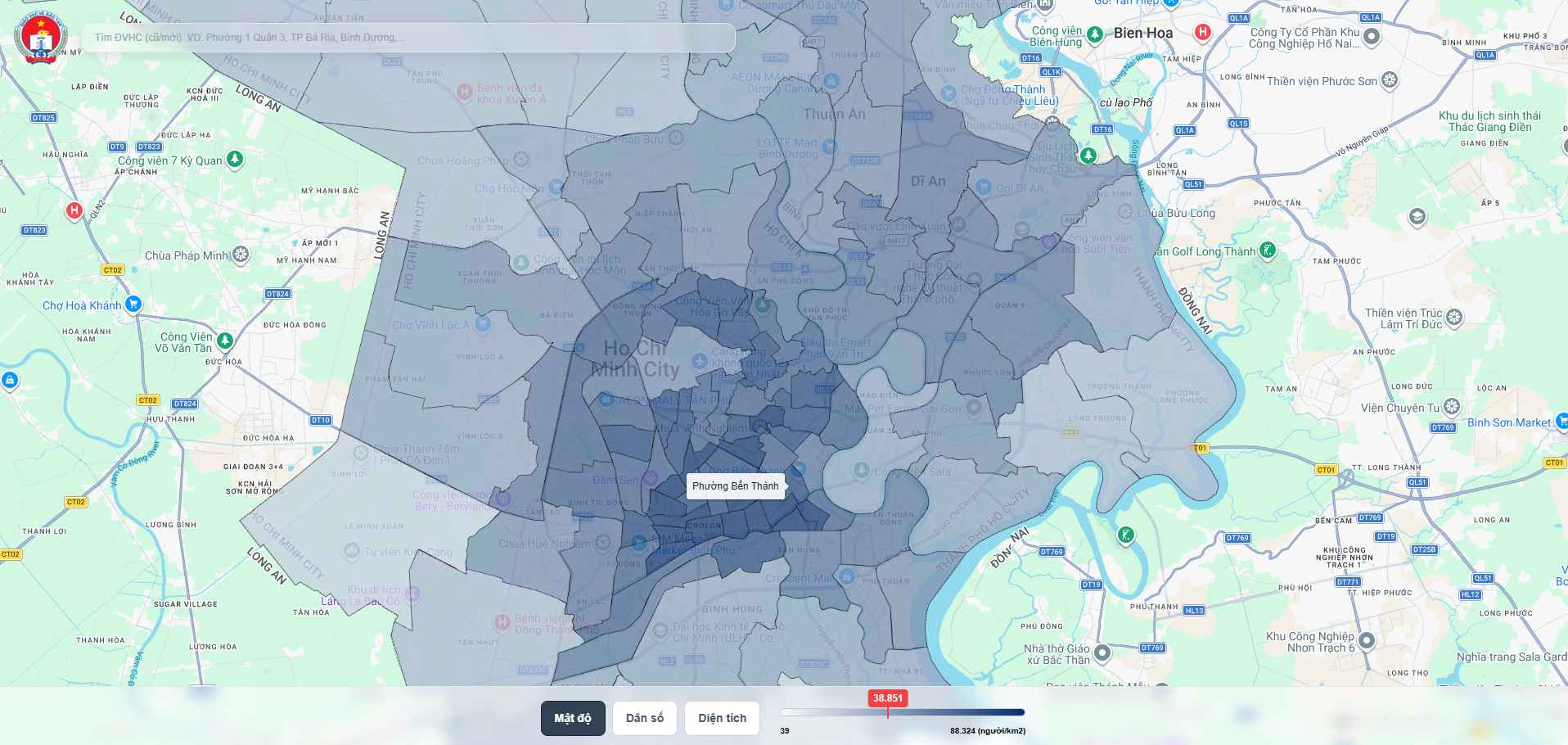
Task: Click the Sân Golf Long Thành golf marker
Action: (1267, 251)
